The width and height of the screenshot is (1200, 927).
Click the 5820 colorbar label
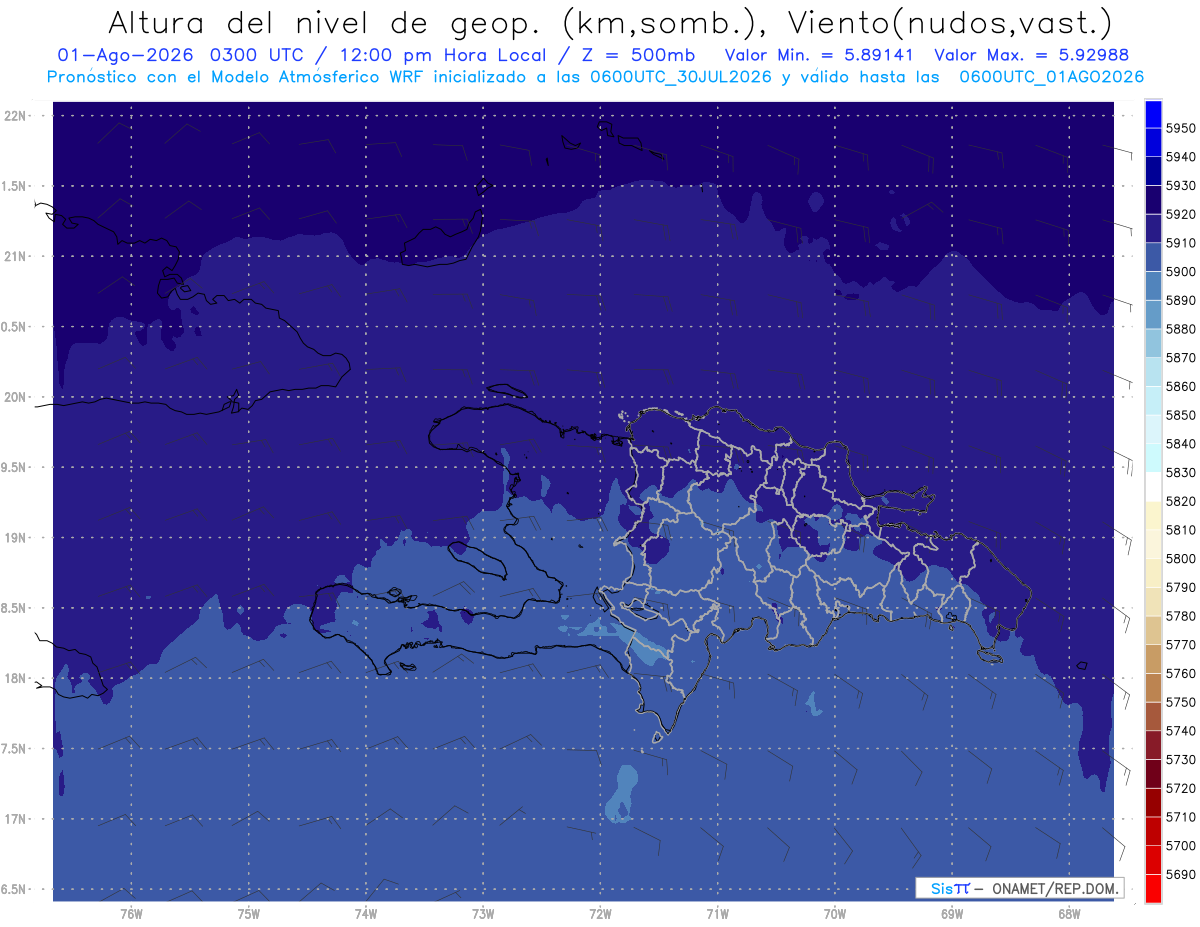(x=1181, y=501)
